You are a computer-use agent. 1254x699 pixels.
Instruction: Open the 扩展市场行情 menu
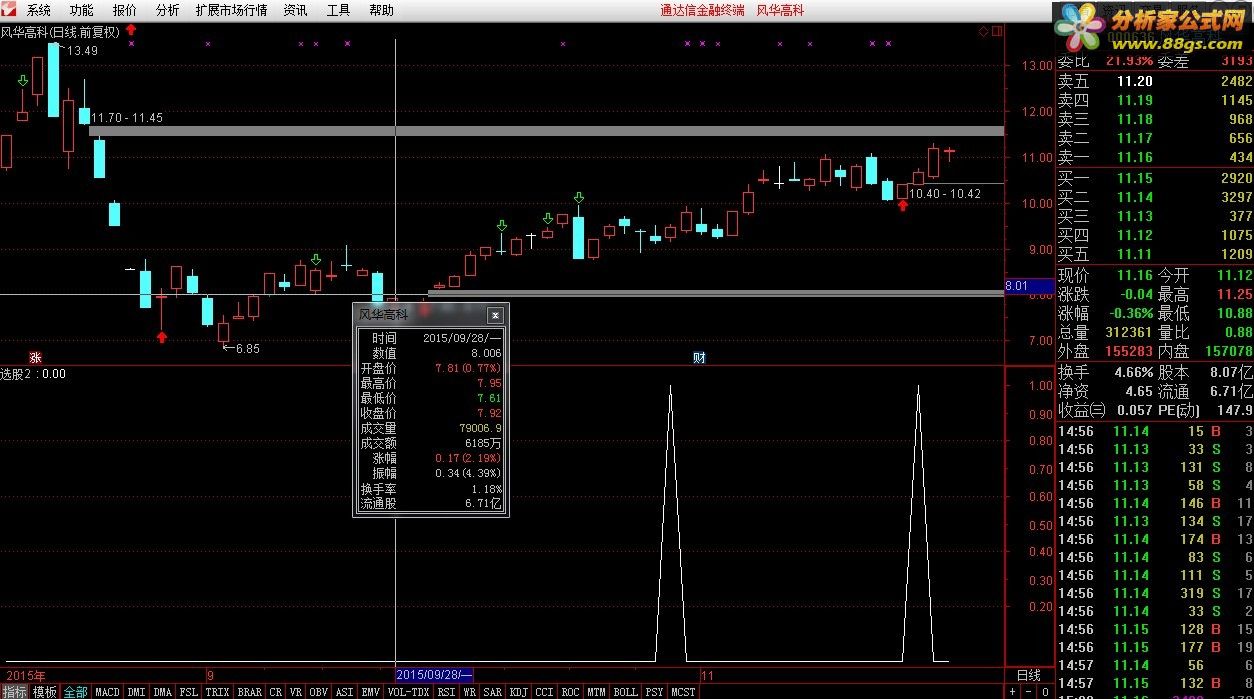[231, 10]
